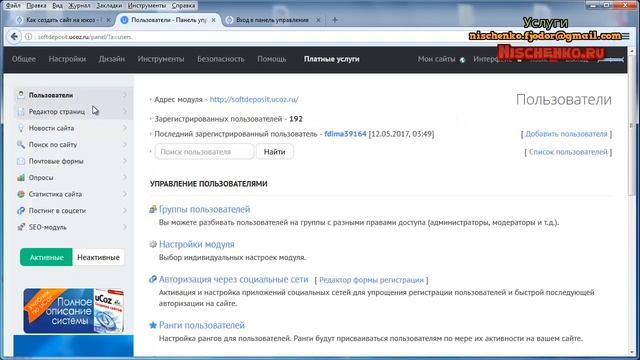Switch to Вход в панель управления tab
The width and height of the screenshot is (640, 360).
[272, 20]
